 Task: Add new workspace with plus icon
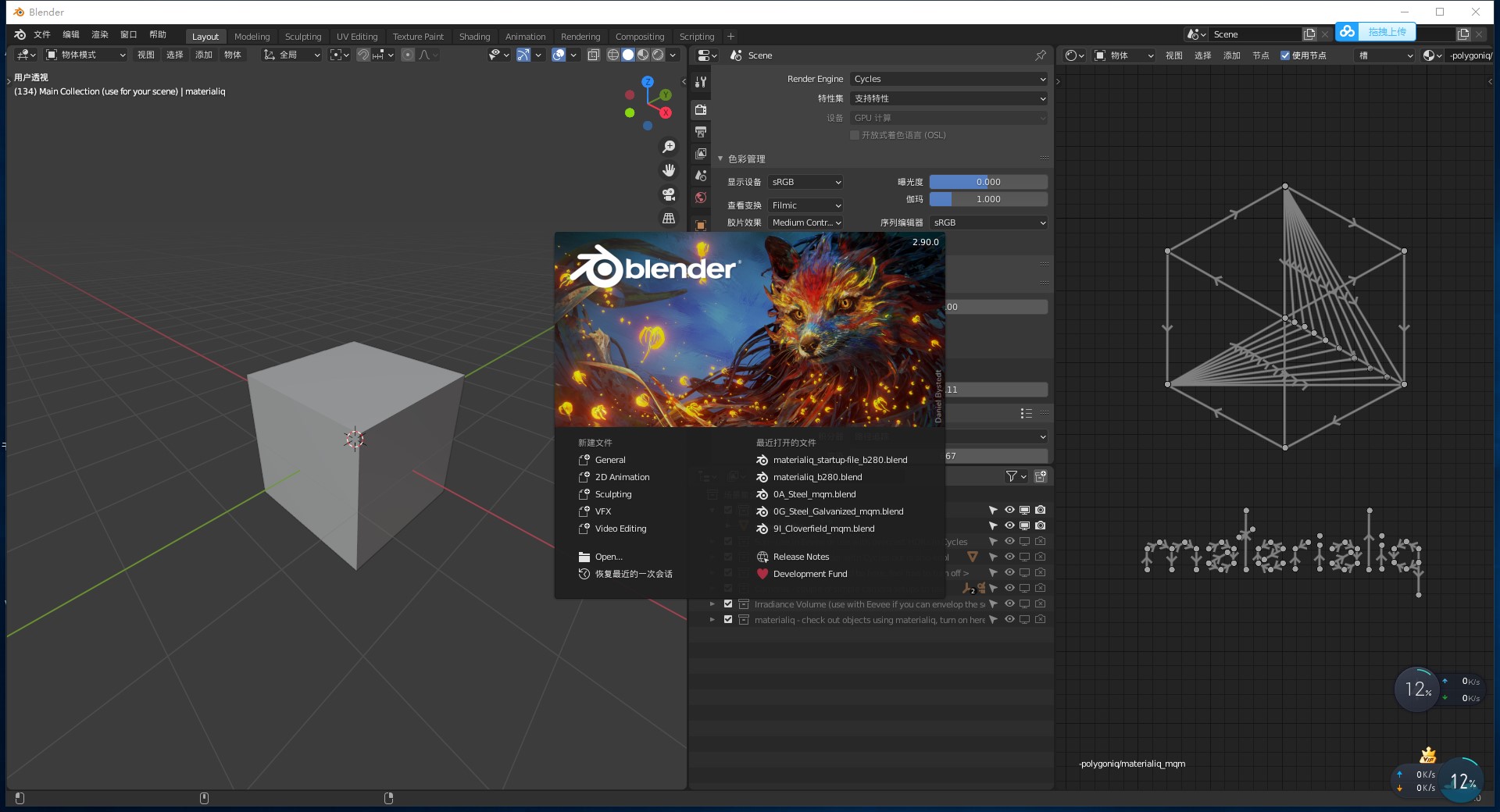click(x=730, y=37)
